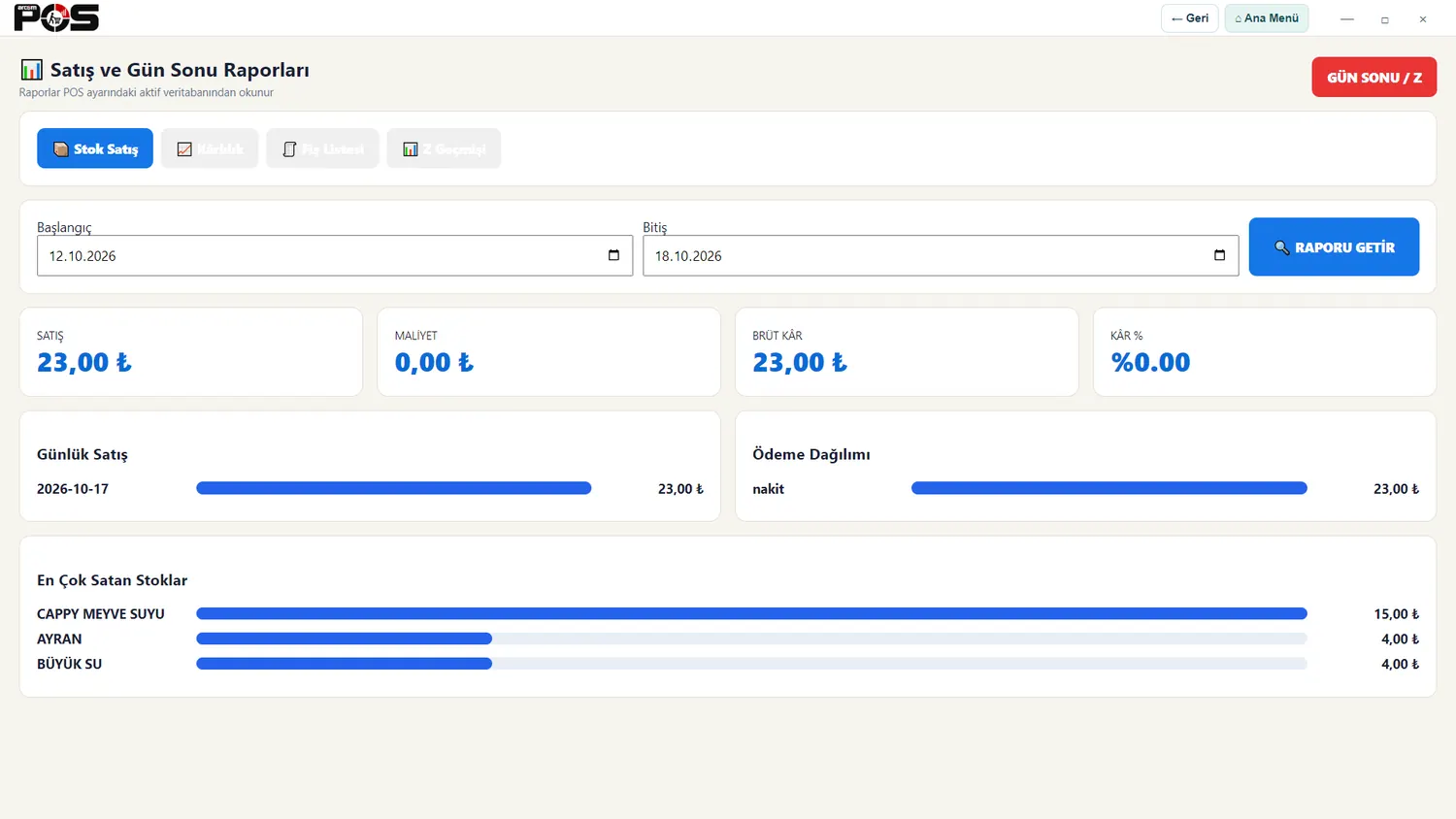The height and width of the screenshot is (819, 1456).
Task: Click the En Çok Satan Stoklar heading
Action: click(x=112, y=580)
